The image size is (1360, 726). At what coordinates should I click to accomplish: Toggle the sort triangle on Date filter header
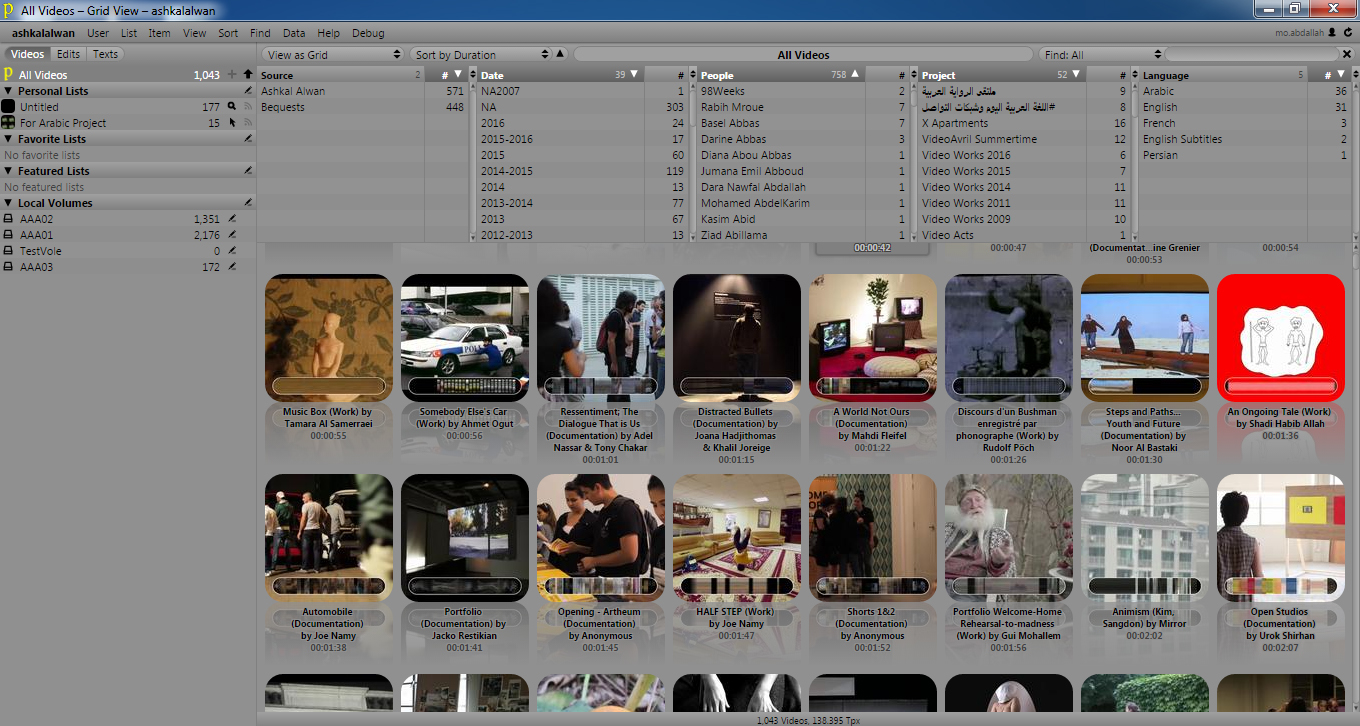click(634, 74)
